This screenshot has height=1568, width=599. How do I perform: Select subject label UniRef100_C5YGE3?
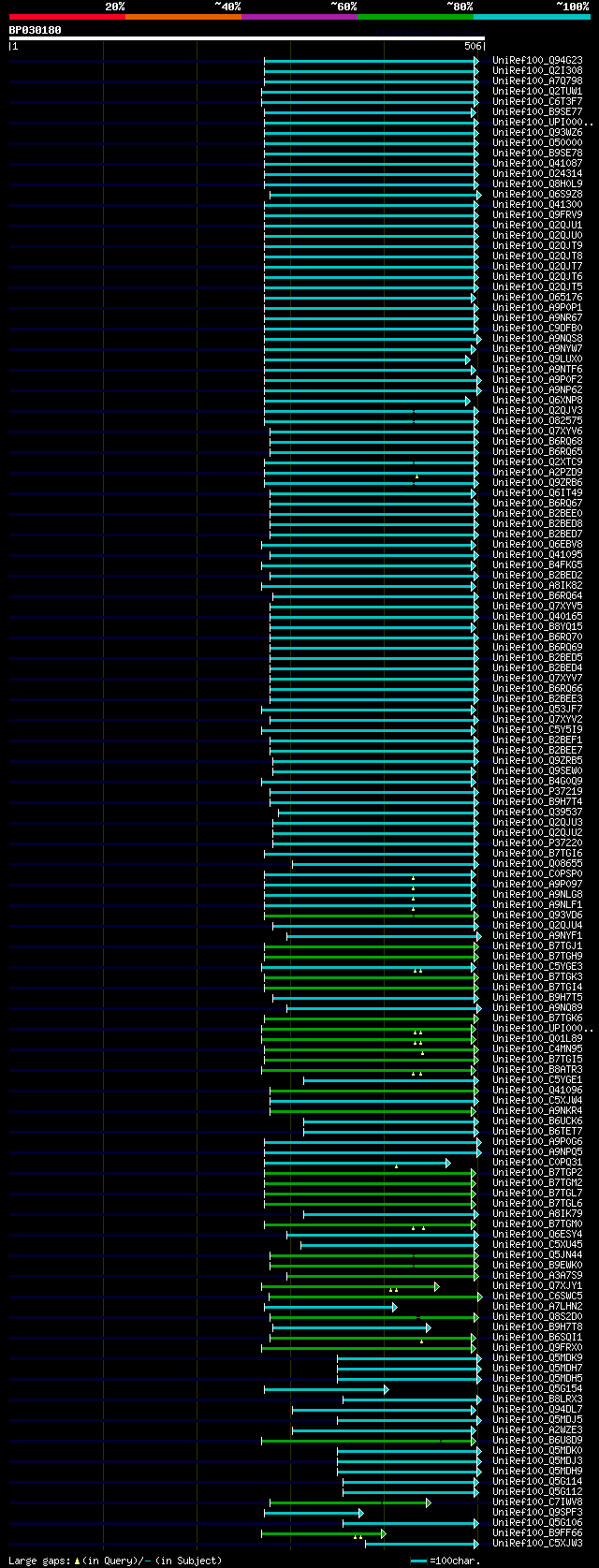(537, 967)
